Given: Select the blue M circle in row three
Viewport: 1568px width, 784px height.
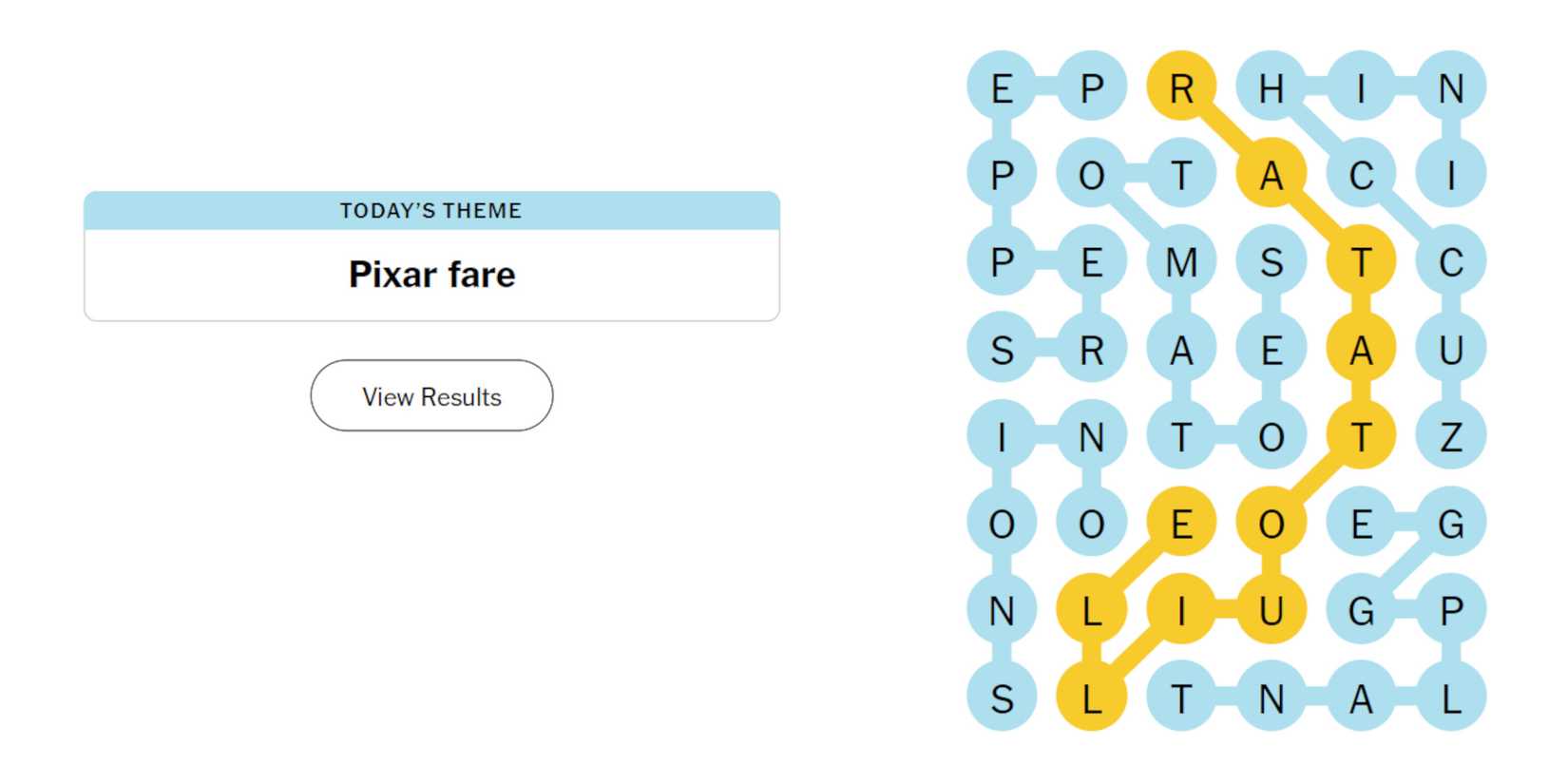Looking at the screenshot, I should [1181, 259].
